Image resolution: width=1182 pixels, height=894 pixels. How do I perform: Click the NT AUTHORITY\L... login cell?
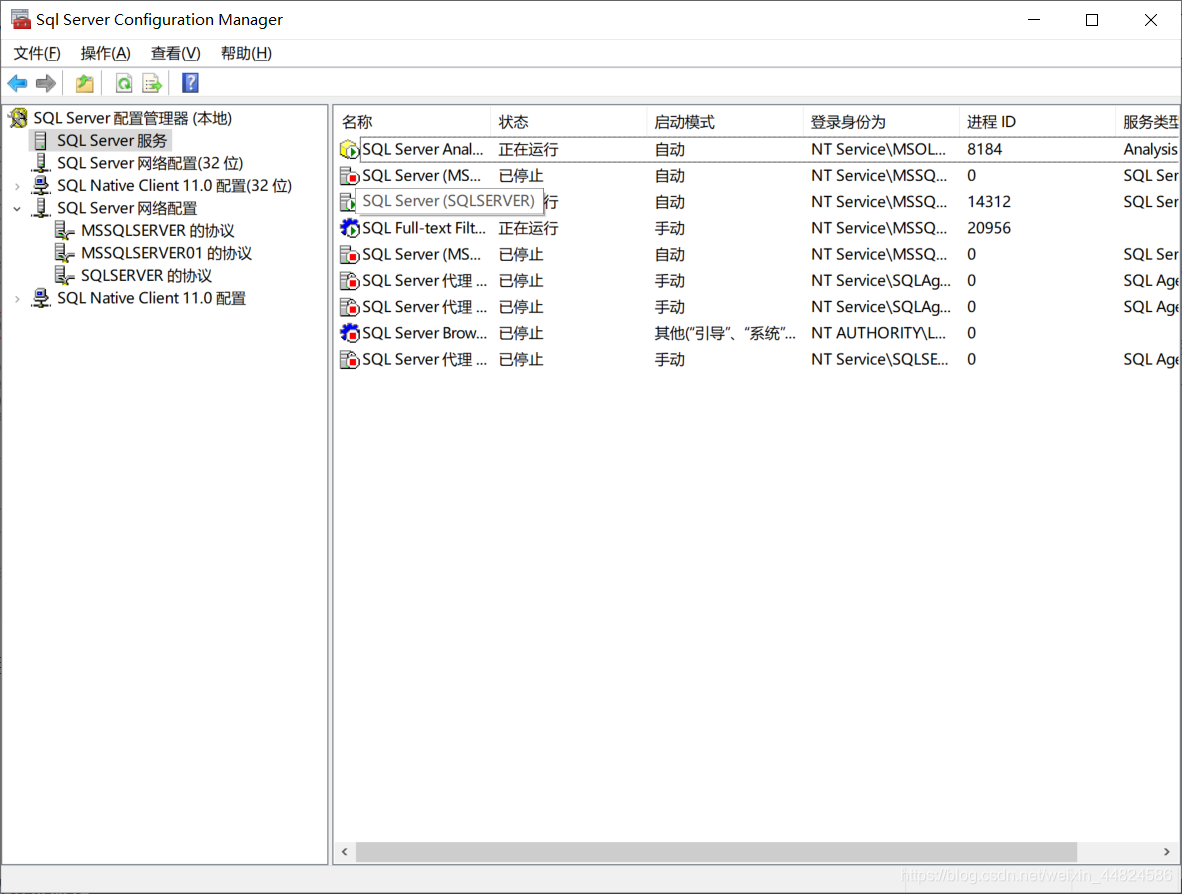(x=878, y=332)
